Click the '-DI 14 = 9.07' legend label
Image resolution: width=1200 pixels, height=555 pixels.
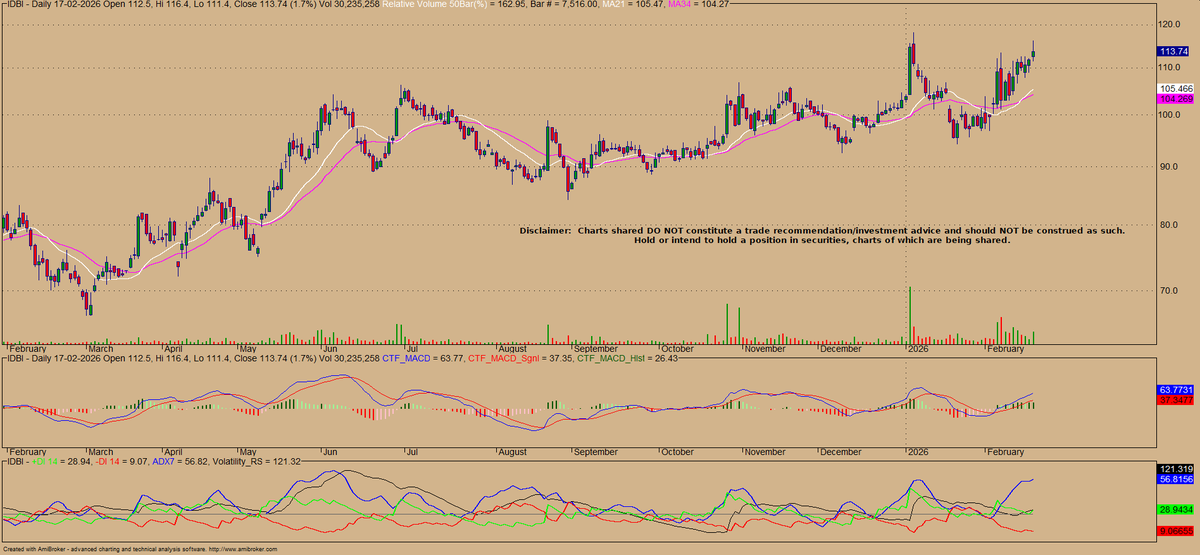click(120, 464)
